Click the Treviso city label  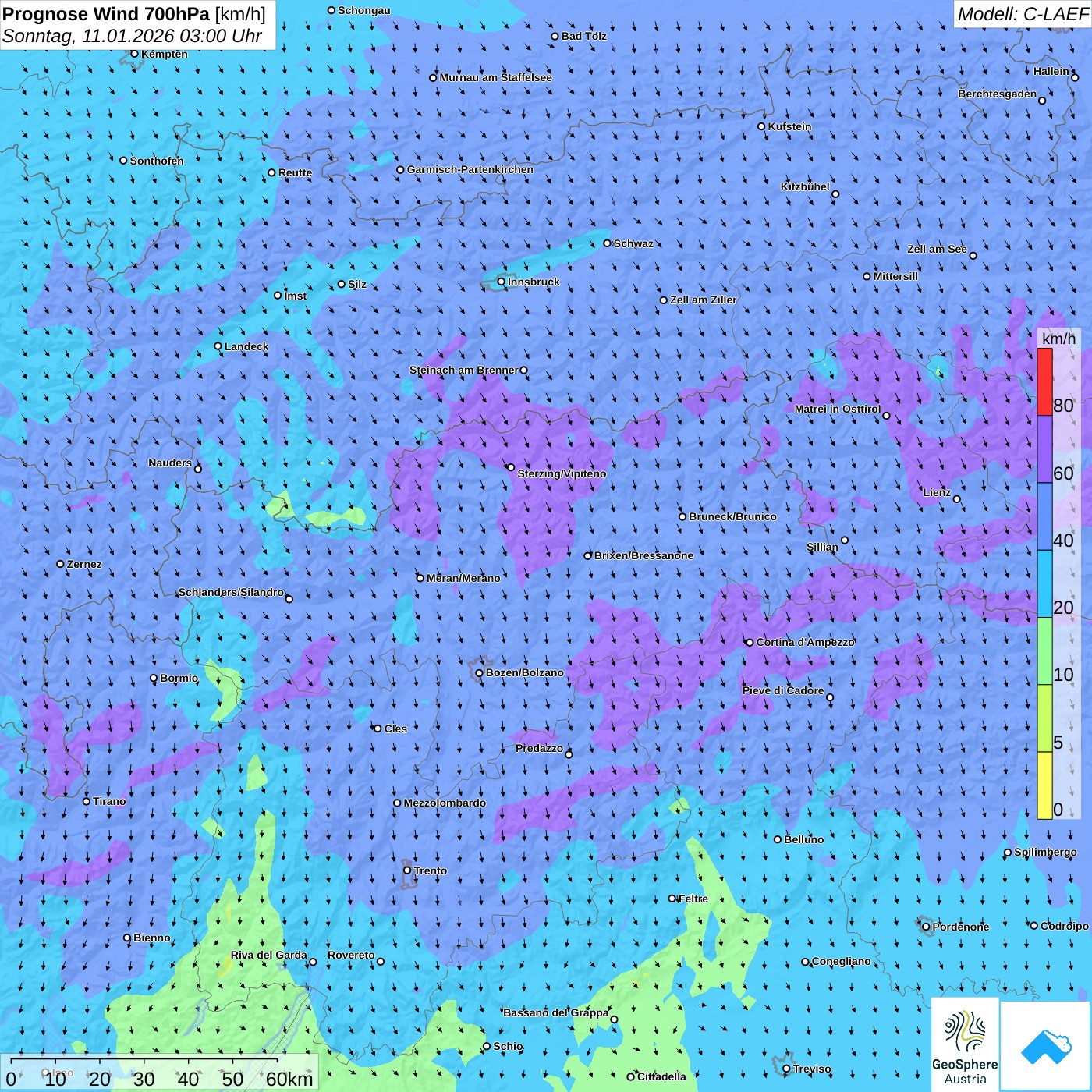point(812,1069)
